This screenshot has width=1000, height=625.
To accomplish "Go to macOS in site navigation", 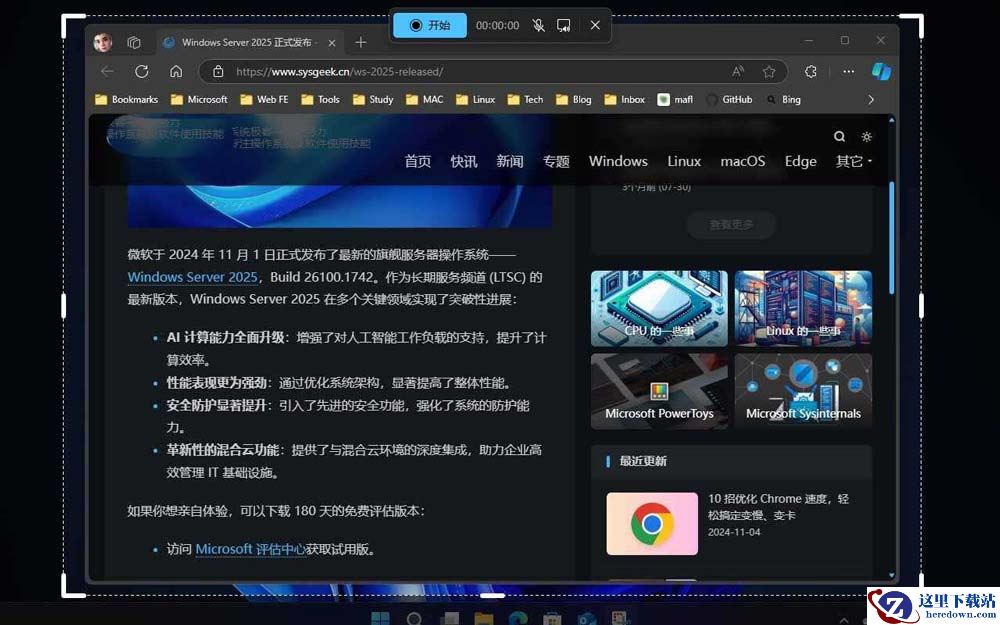I will click(x=743, y=161).
